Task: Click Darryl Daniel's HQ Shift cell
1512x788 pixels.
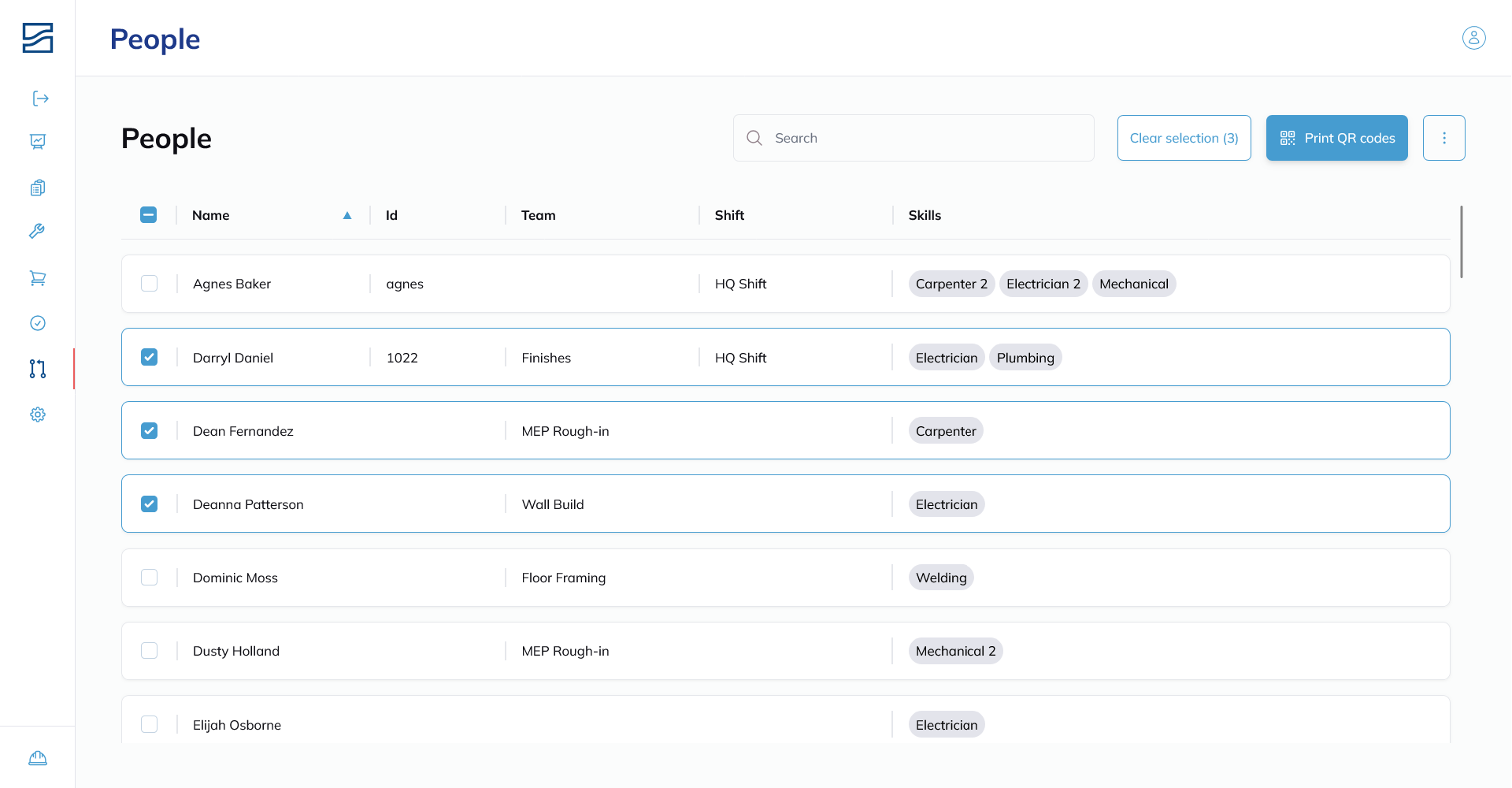Action: coord(741,358)
